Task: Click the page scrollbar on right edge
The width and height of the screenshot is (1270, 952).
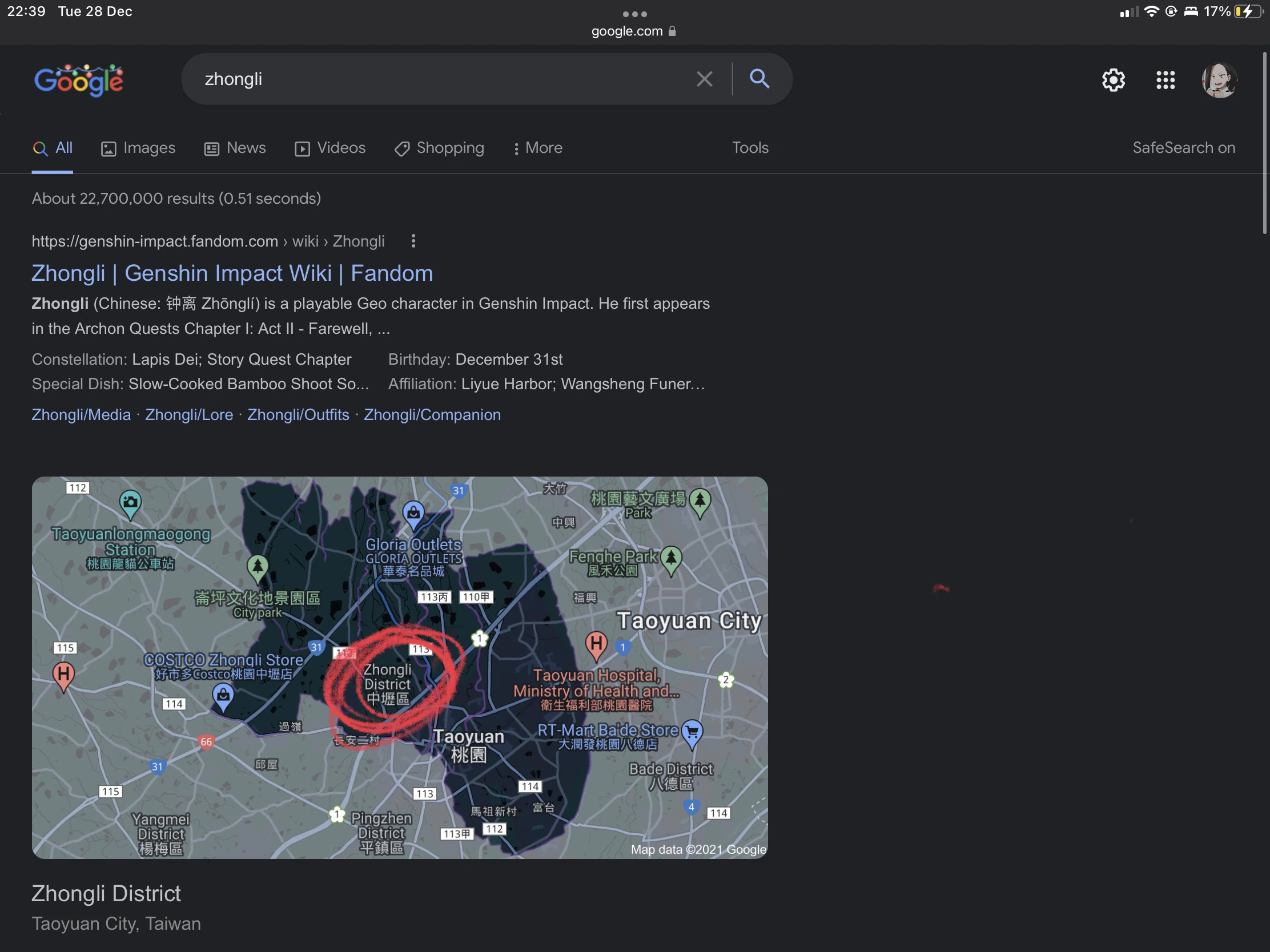Action: (x=1264, y=143)
